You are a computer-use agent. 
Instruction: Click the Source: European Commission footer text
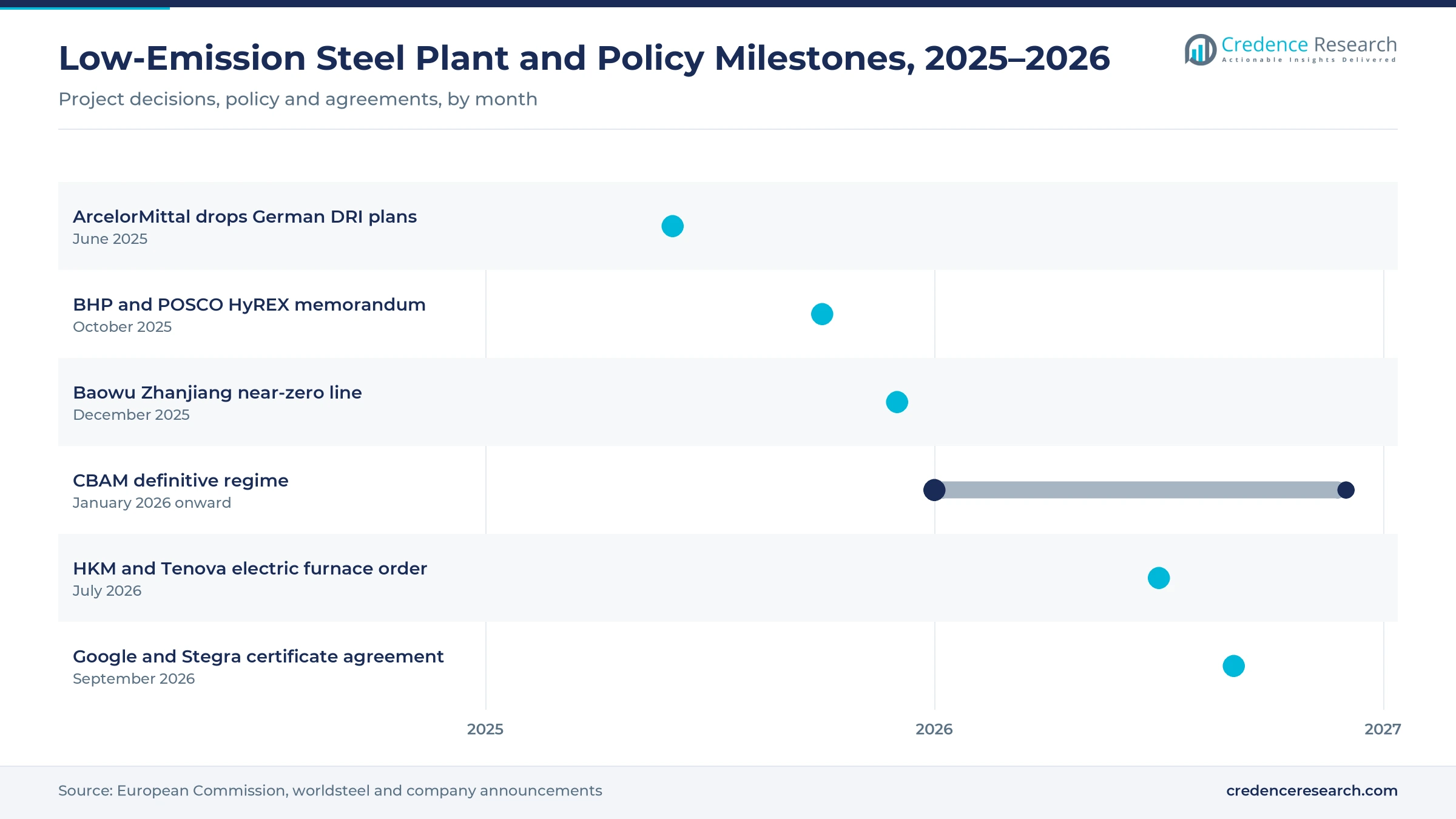(330, 790)
